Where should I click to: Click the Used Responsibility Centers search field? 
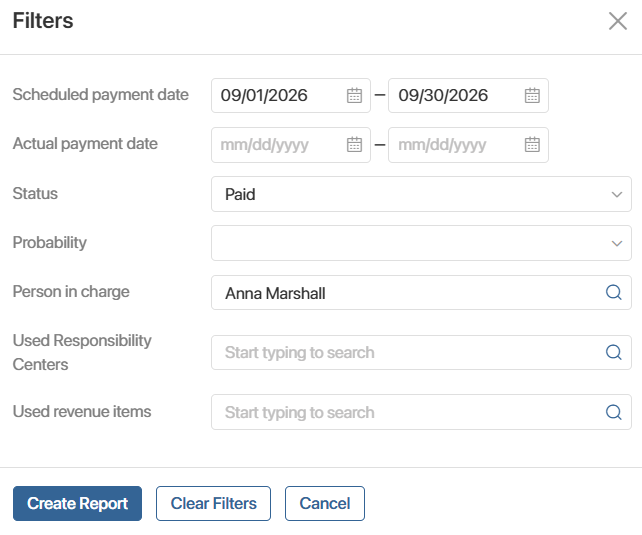421,352
